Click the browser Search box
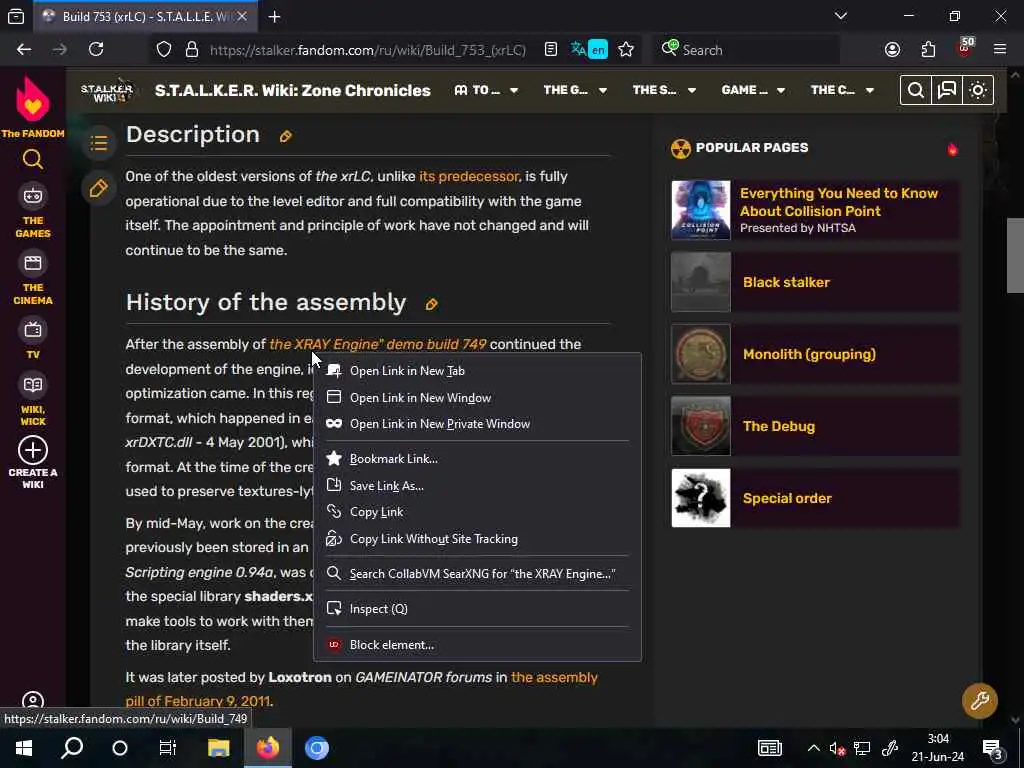 [x=746, y=50]
